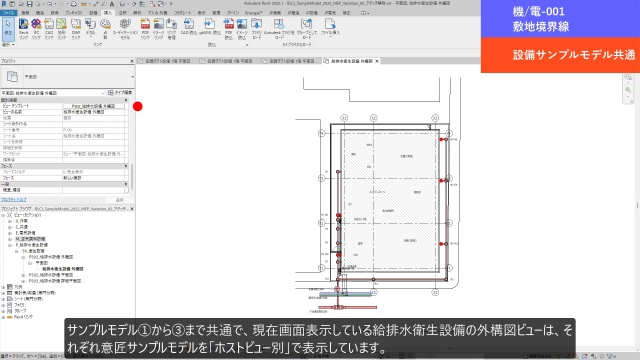Expand the Select (選択) dropdown under Modify
Screen dimensions: 640x360
tap(8, 44)
